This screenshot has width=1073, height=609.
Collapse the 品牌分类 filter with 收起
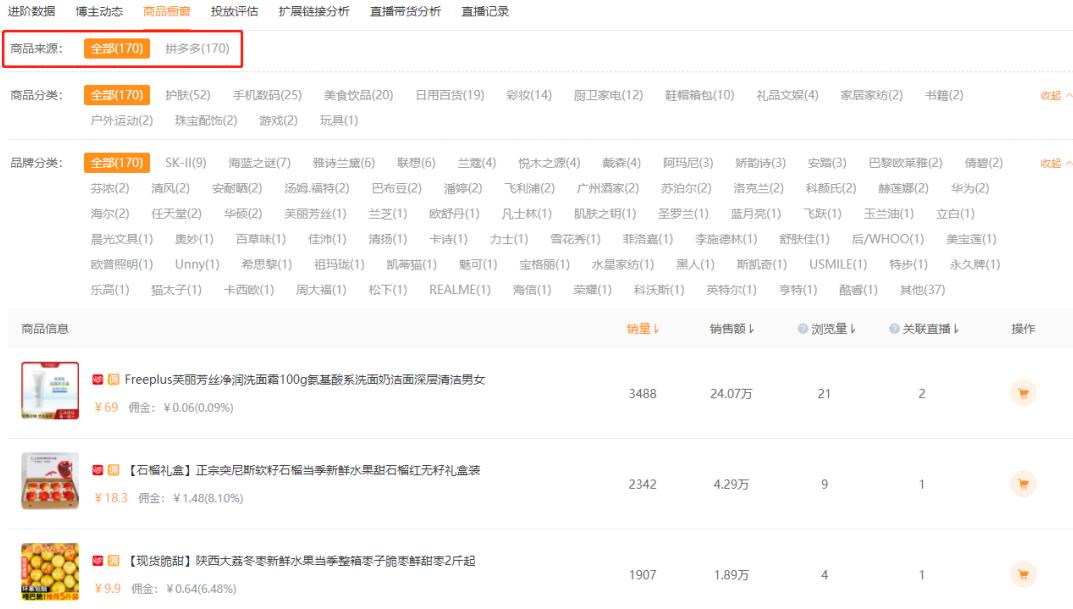tap(1055, 163)
